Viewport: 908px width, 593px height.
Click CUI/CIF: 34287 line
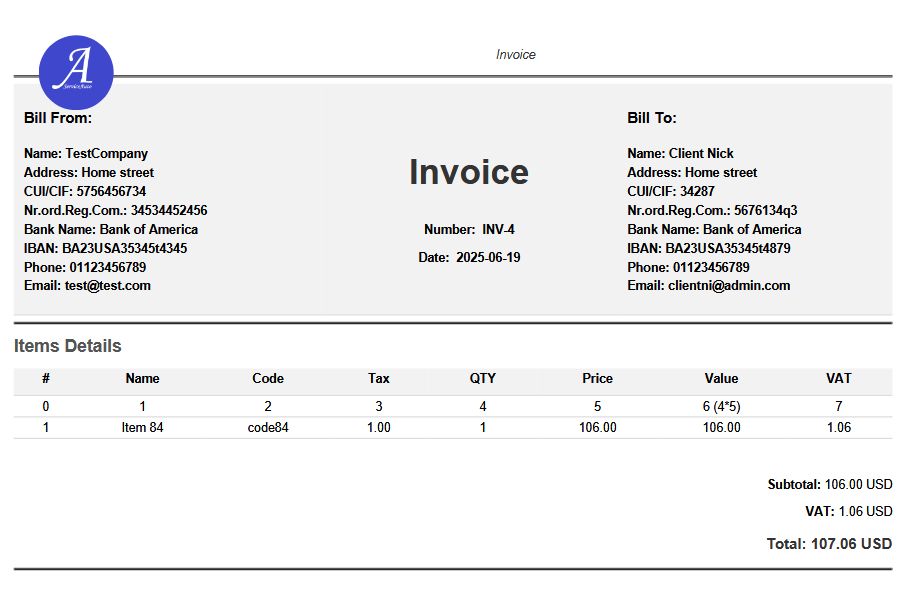pyautogui.click(x=671, y=191)
